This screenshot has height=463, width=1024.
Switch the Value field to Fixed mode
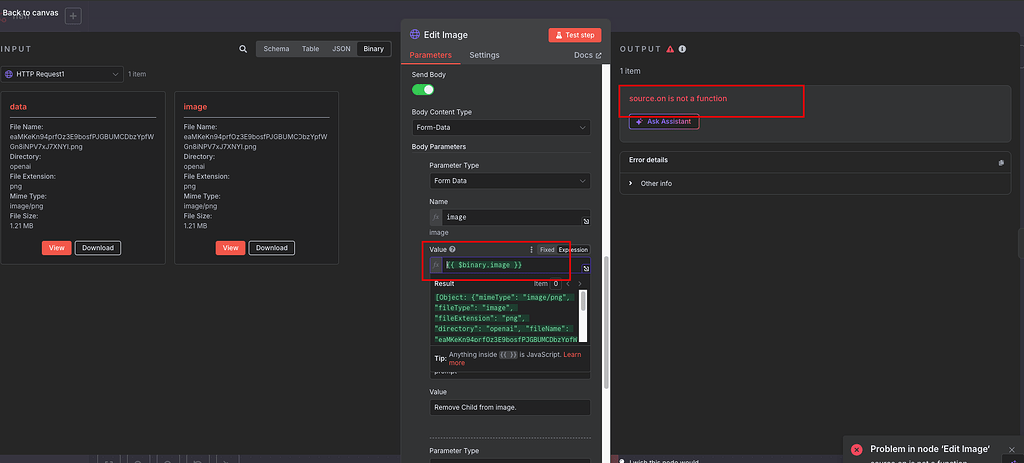tap(547, 249)
